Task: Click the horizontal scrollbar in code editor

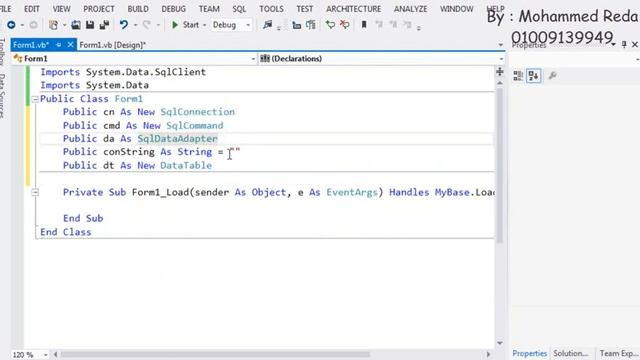Action: coord(216,354)
